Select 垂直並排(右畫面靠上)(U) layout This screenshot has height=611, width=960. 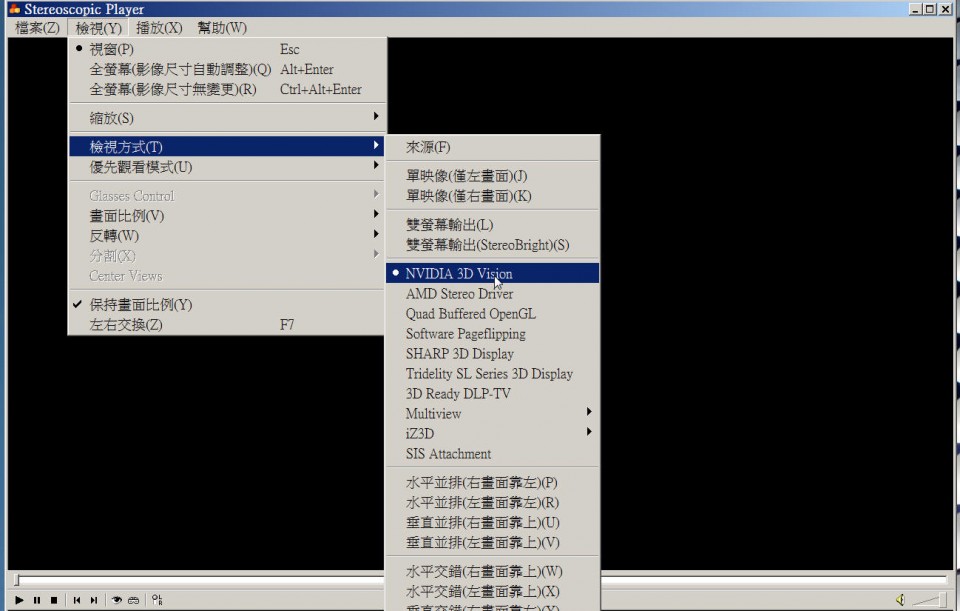(492, 522)
